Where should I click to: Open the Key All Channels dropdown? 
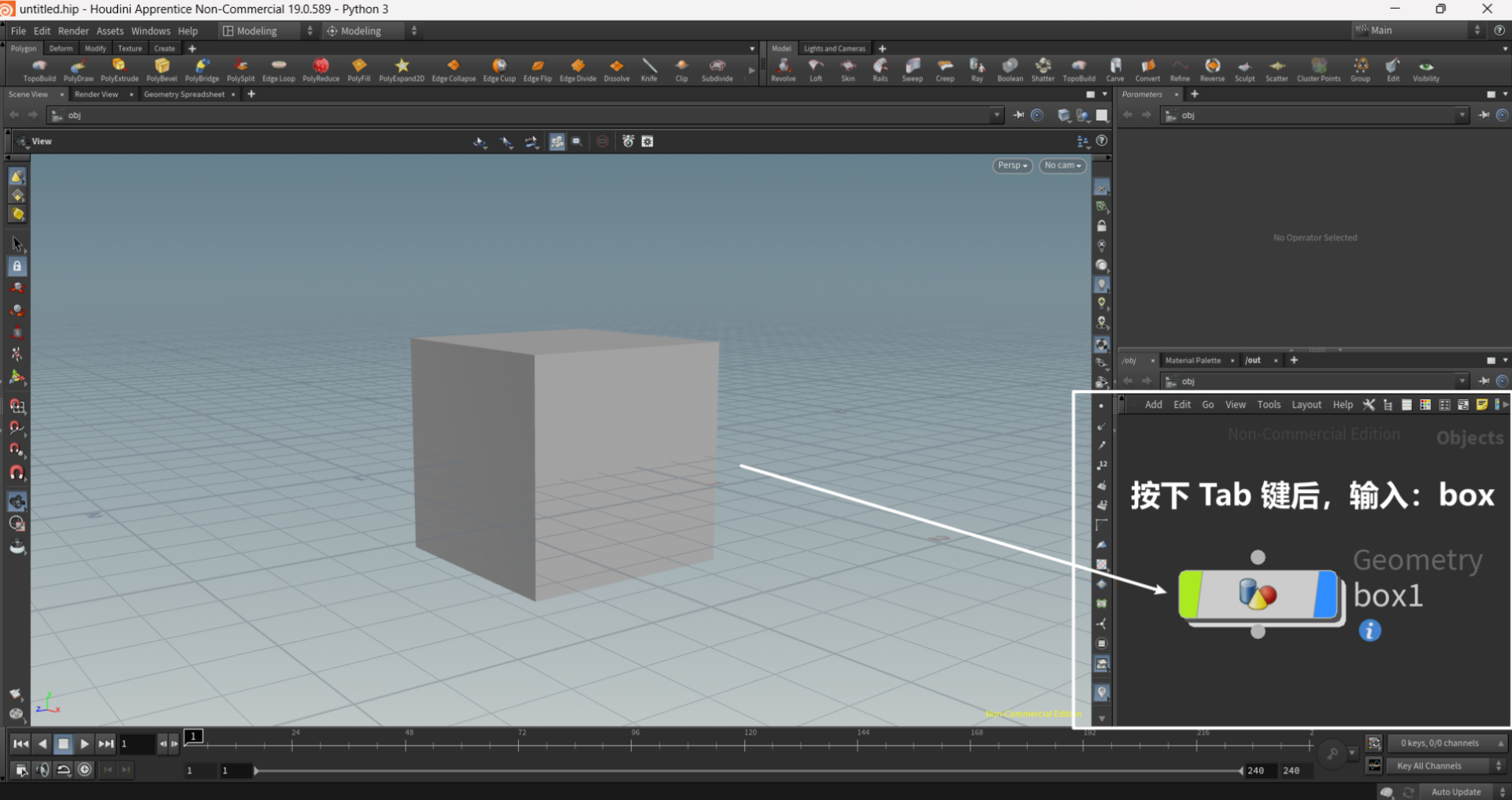click(x=1446, y=766)
